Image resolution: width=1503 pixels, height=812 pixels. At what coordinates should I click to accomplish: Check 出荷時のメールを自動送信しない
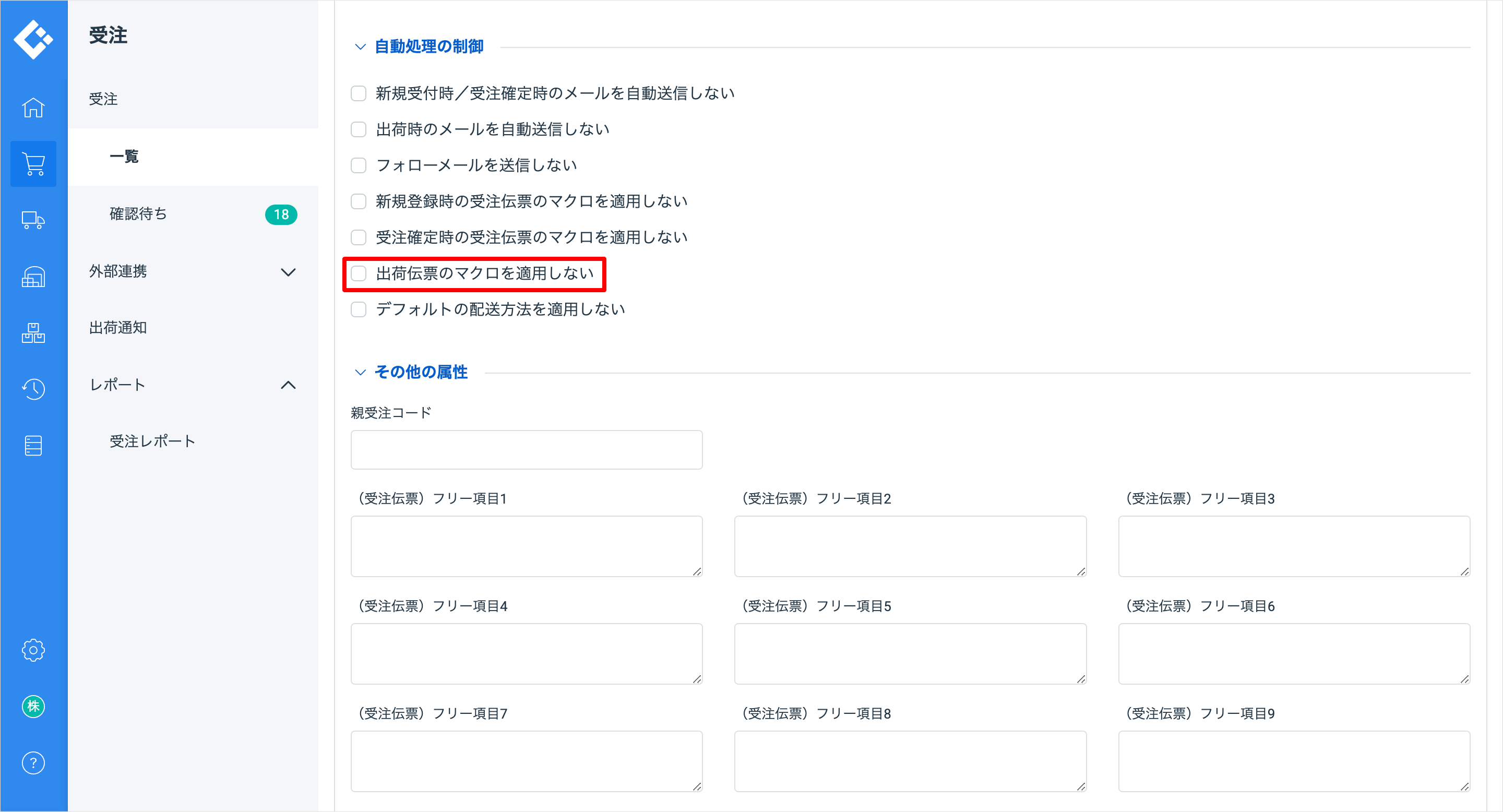click(x=358, y=129)
